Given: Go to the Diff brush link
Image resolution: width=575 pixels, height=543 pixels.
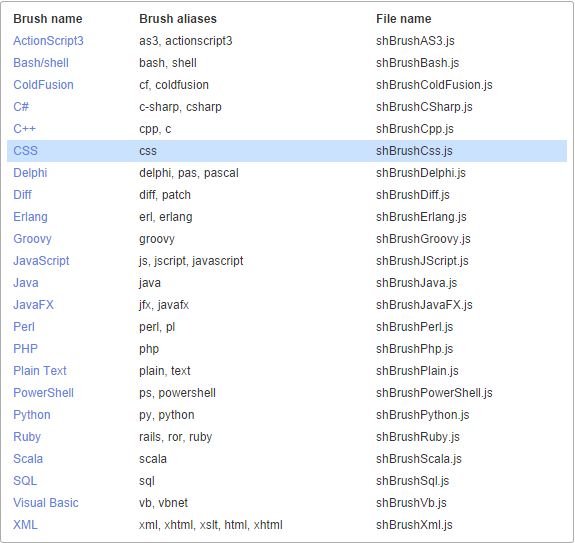Looking at the screenshot, I should (22, 195).
